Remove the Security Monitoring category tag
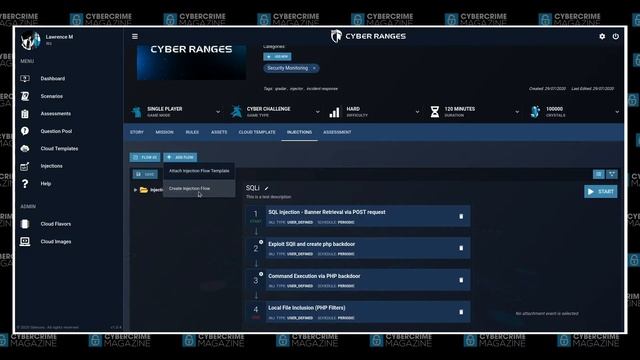This screenshot has height=360, width=640. pos(314,68)
